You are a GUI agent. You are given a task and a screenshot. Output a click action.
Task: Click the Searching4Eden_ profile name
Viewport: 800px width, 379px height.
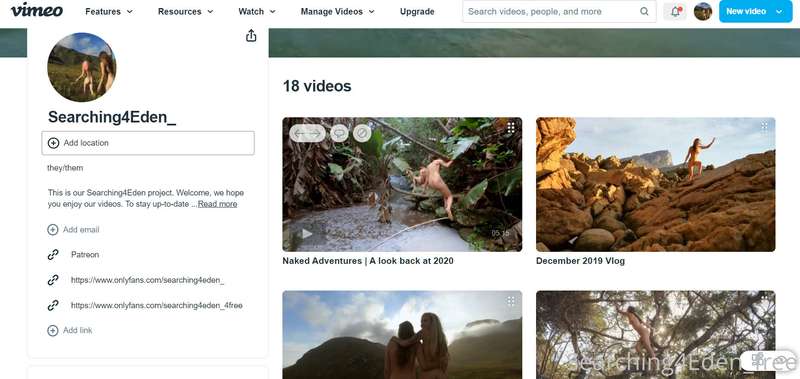click(112, 117)
